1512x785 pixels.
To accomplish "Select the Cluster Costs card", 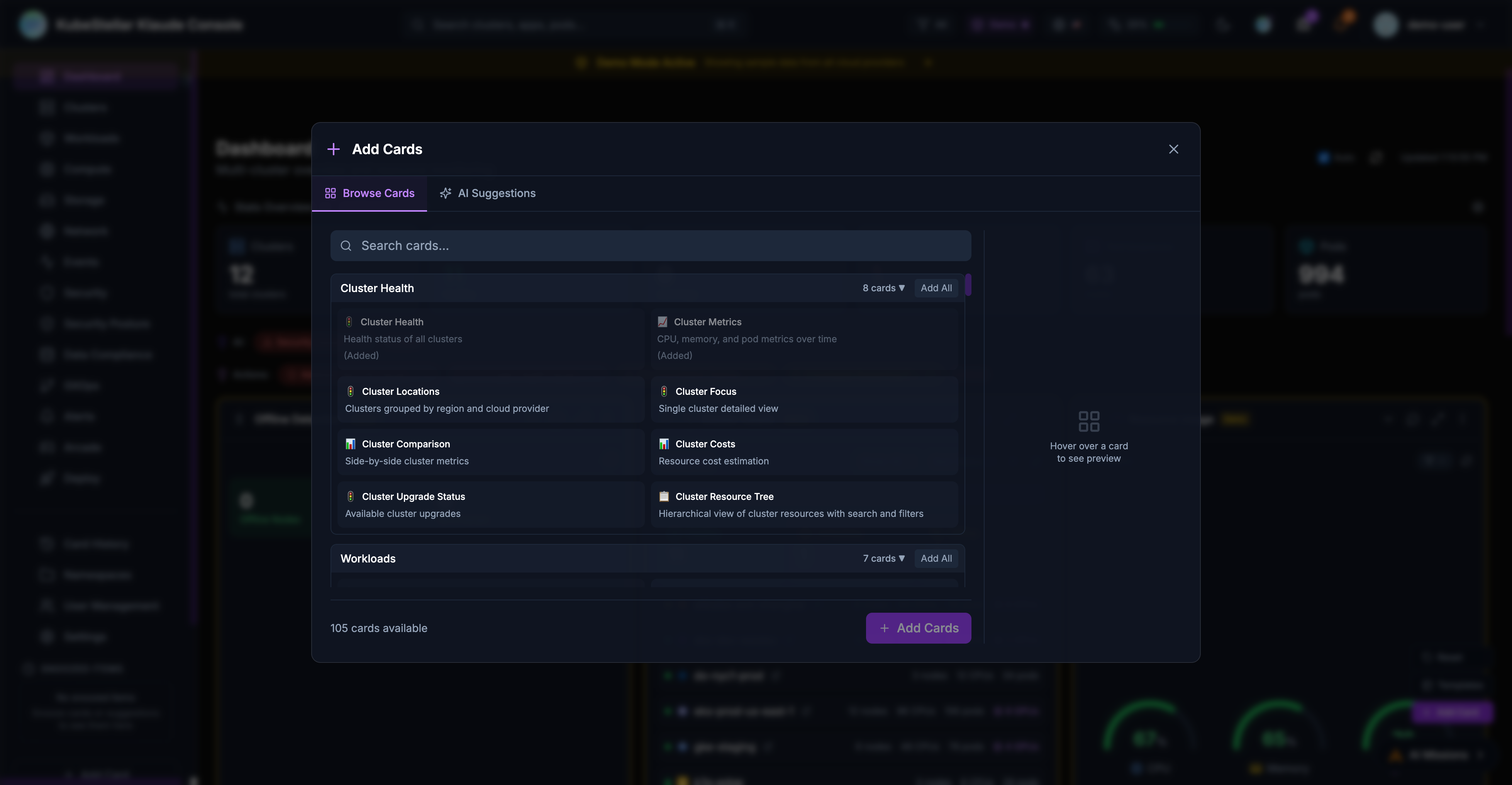I will (804, 453).
